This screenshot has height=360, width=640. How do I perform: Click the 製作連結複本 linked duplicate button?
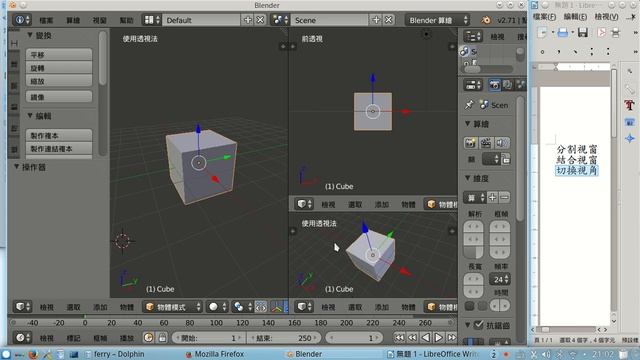(59, 149)
